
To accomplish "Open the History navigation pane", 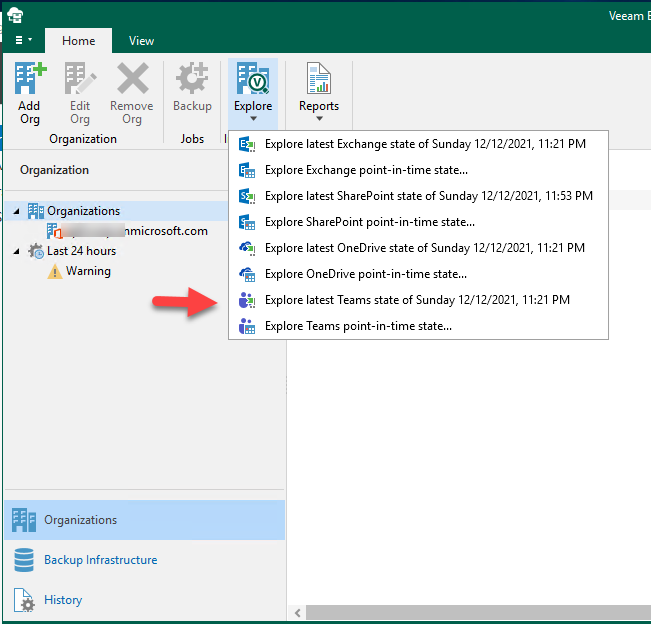I will (63, 600).
